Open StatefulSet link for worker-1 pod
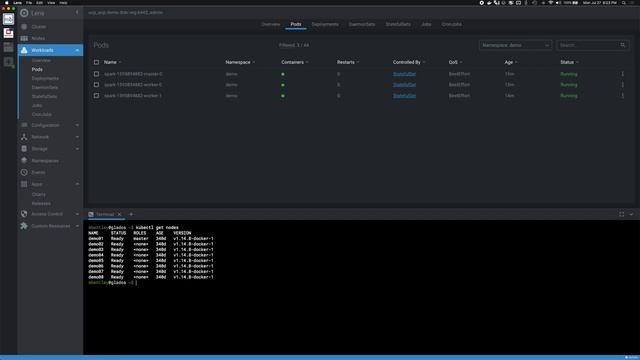This screenshot has height=360, width=640. coord(404,96)
